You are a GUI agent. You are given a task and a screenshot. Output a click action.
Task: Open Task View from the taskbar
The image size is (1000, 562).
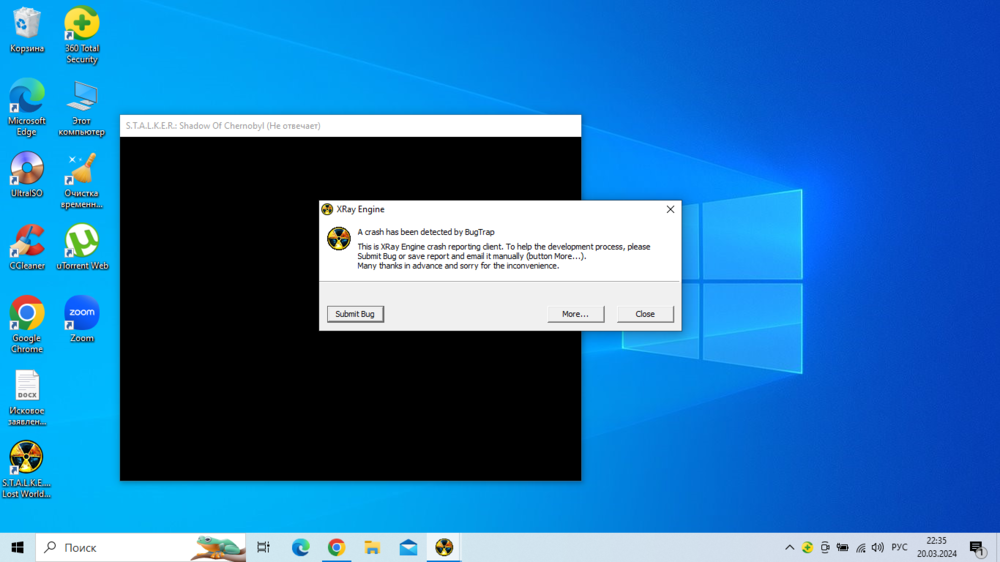pyautogui.click(x=263, y=547)
